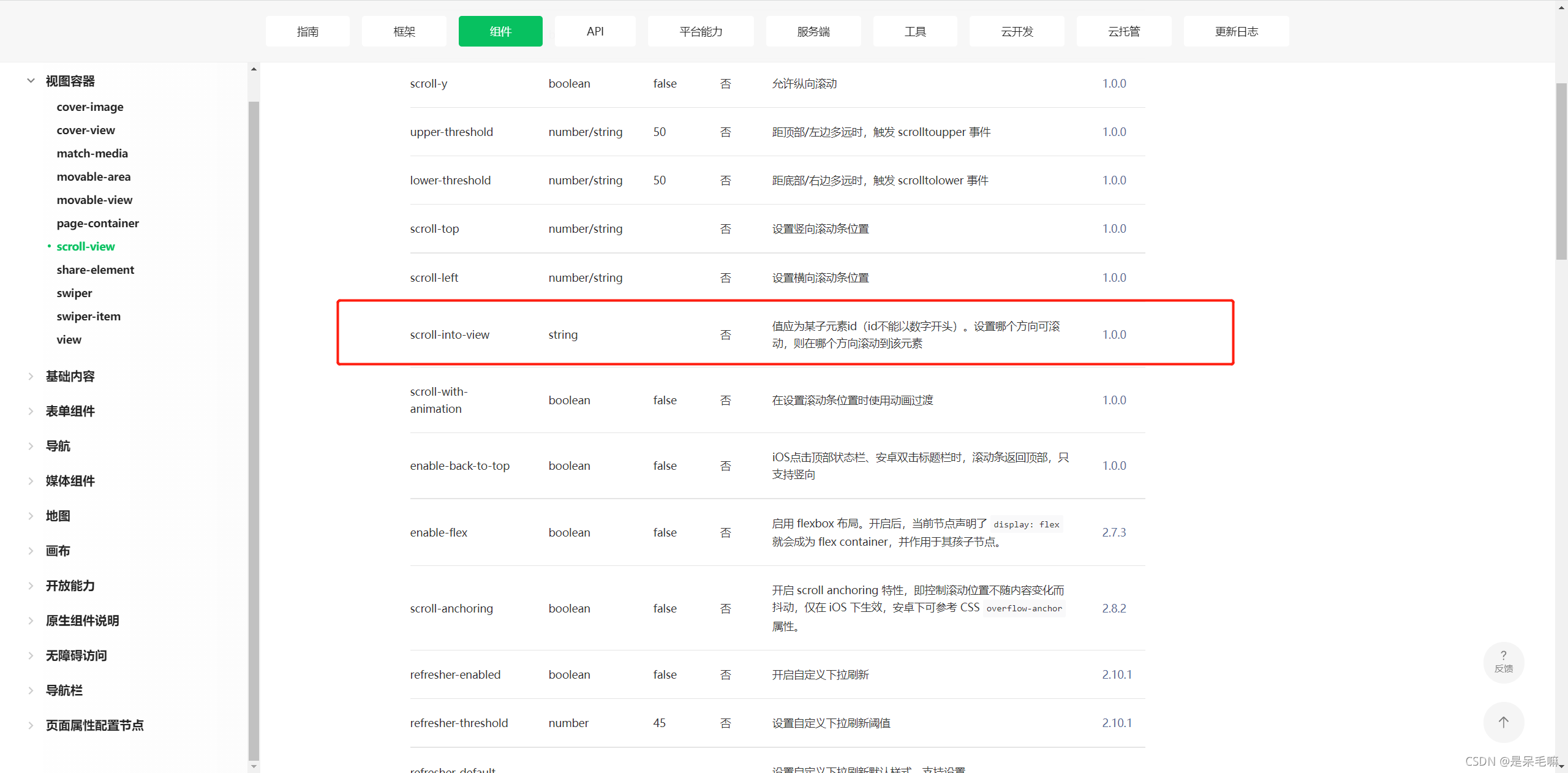Open version link 2.10.1 for refresher-threshold

point(1117,723)
